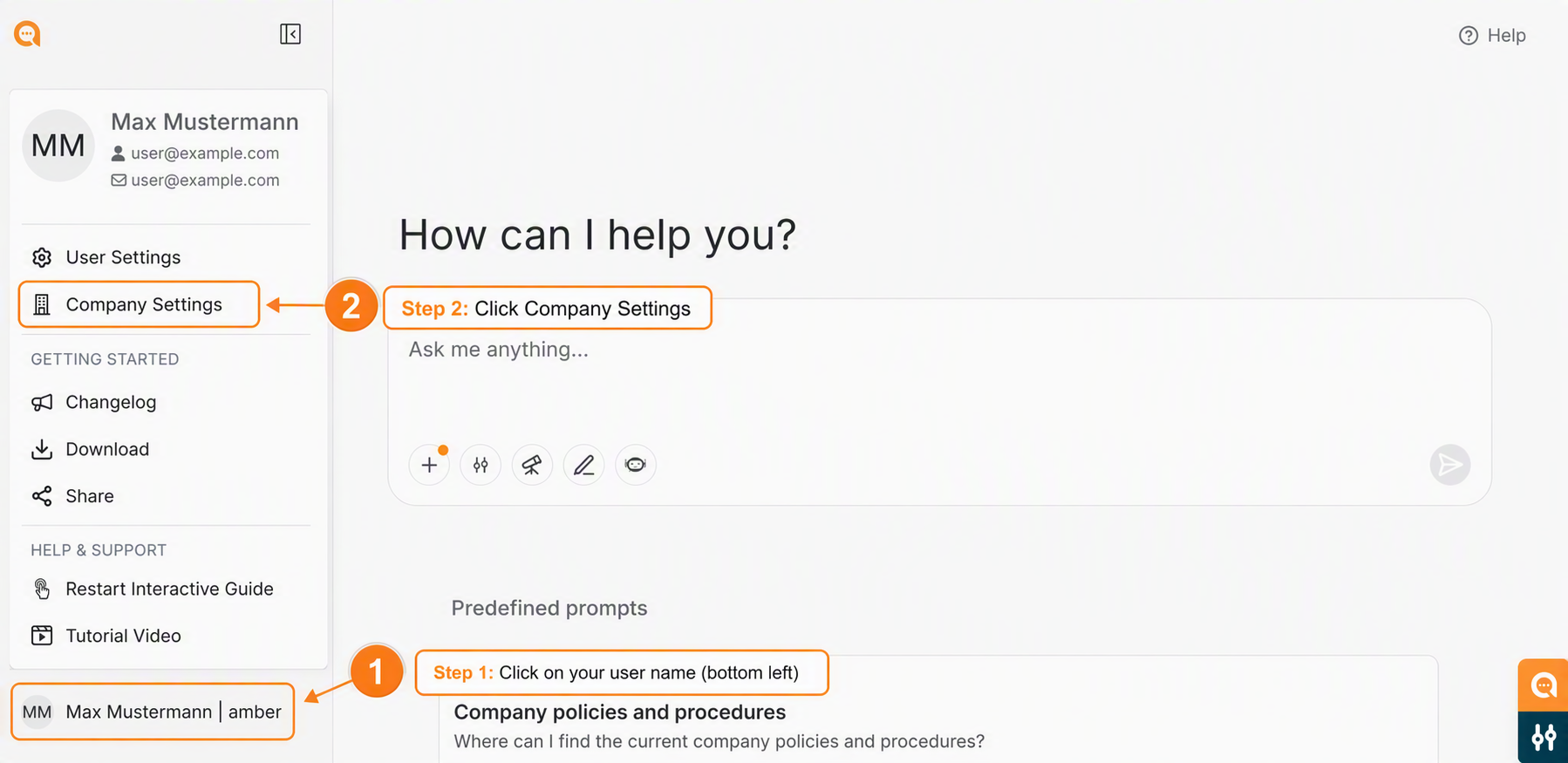Click the amber logo at top left

coord(27,34)
